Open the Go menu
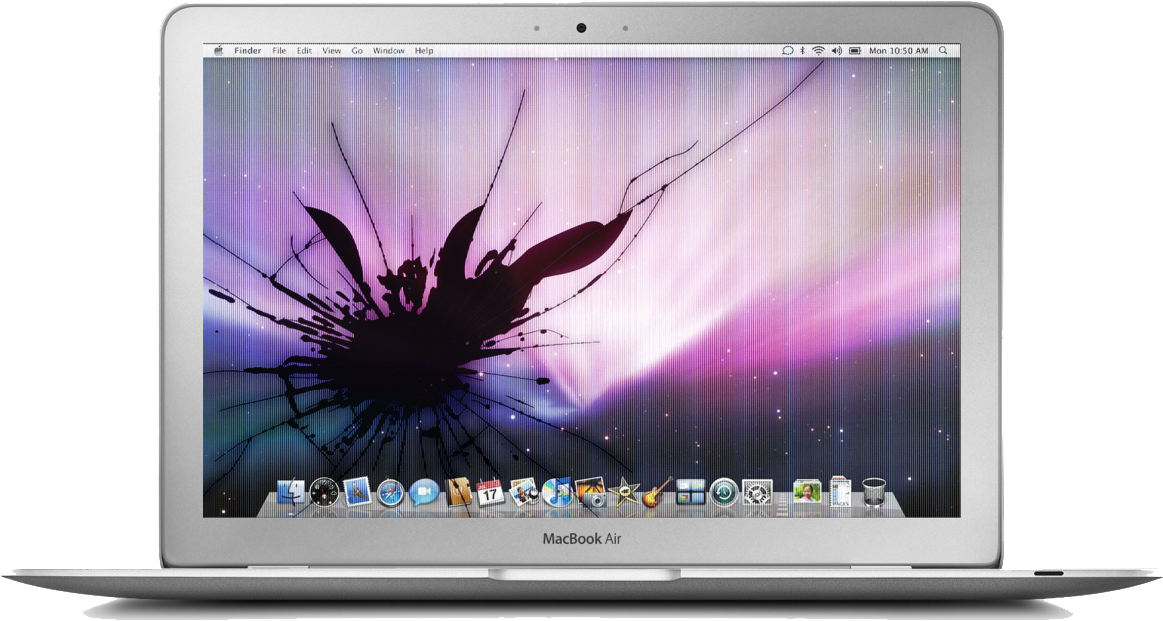This screenshot has height=621, width=1163. [358, 49]
